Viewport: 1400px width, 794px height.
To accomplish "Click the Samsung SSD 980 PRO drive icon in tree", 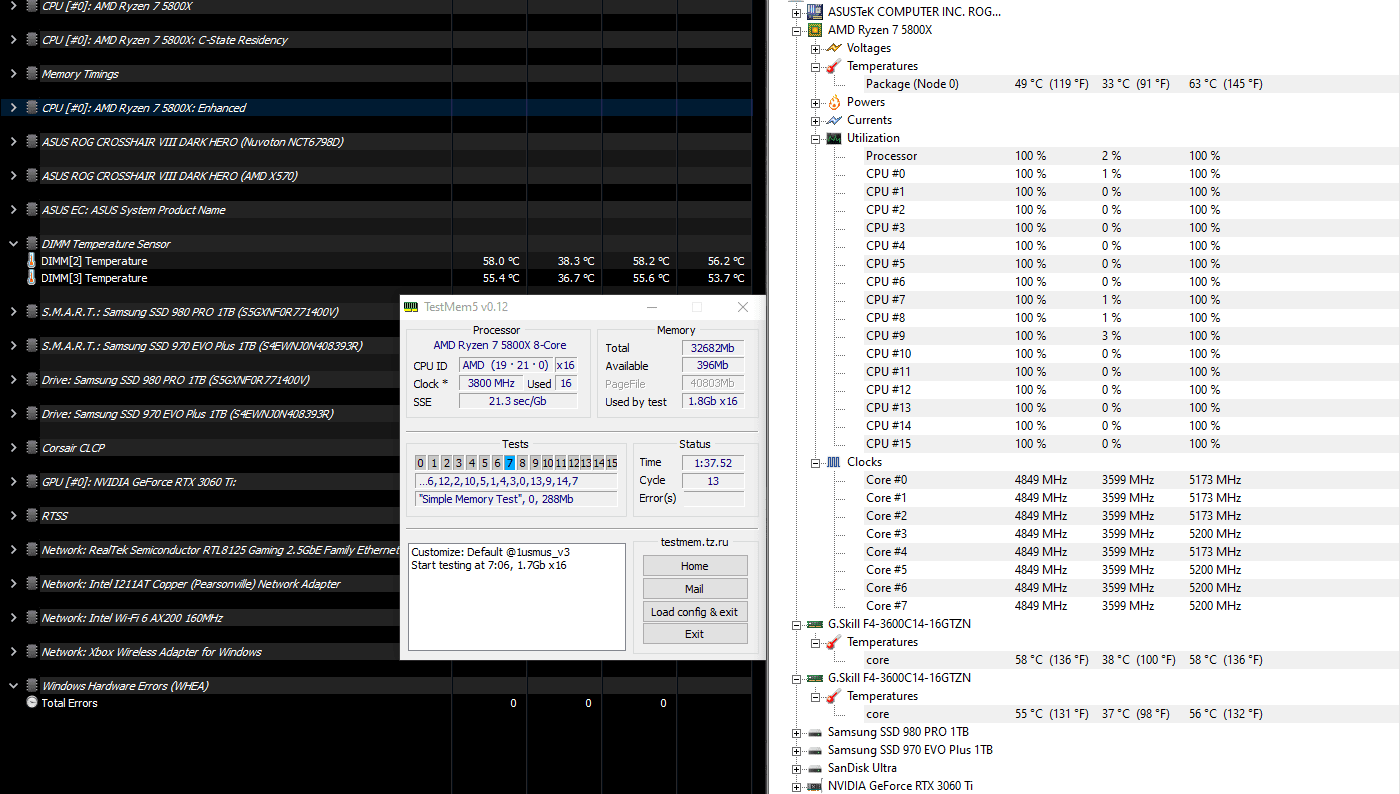I will pos(816,732).
